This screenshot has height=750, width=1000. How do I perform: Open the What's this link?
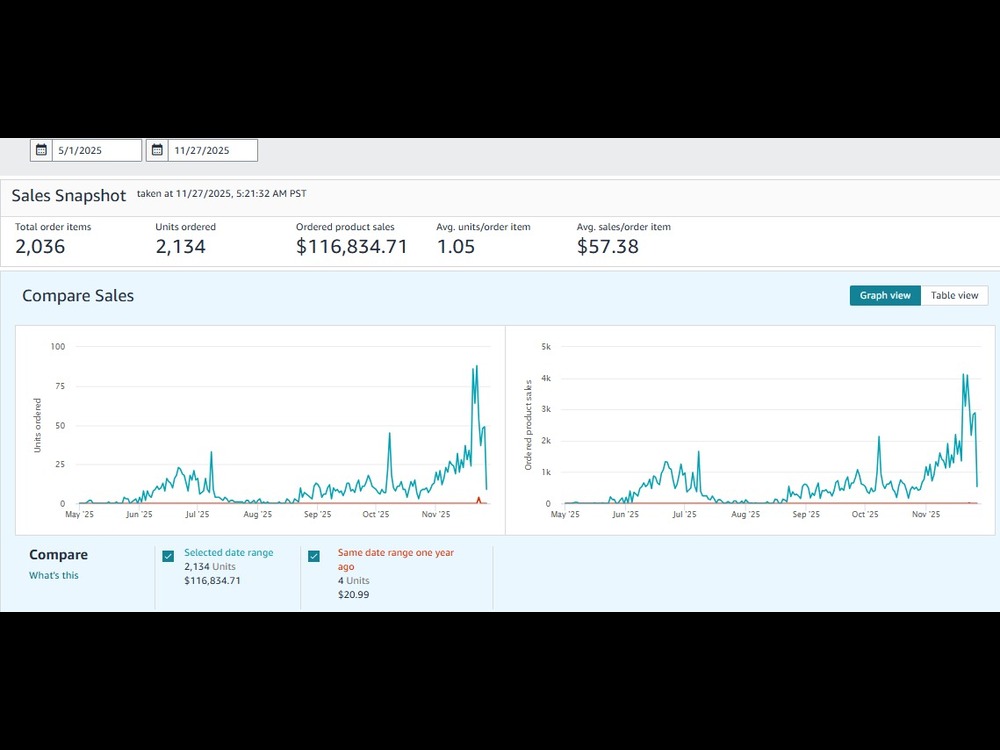point(54,575)
